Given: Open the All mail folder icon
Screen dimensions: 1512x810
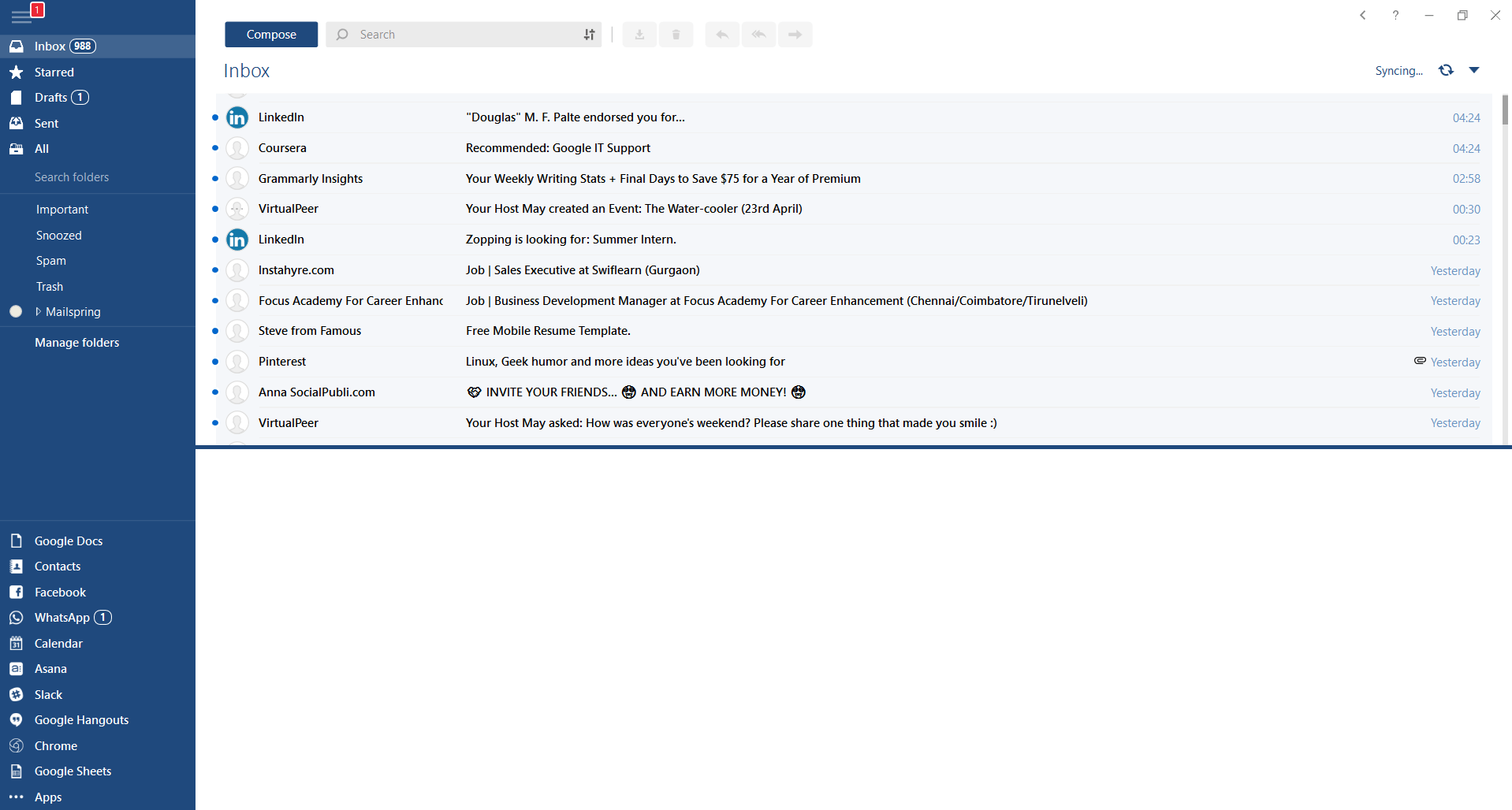Looking at the screenshot, I should [17, 149].
